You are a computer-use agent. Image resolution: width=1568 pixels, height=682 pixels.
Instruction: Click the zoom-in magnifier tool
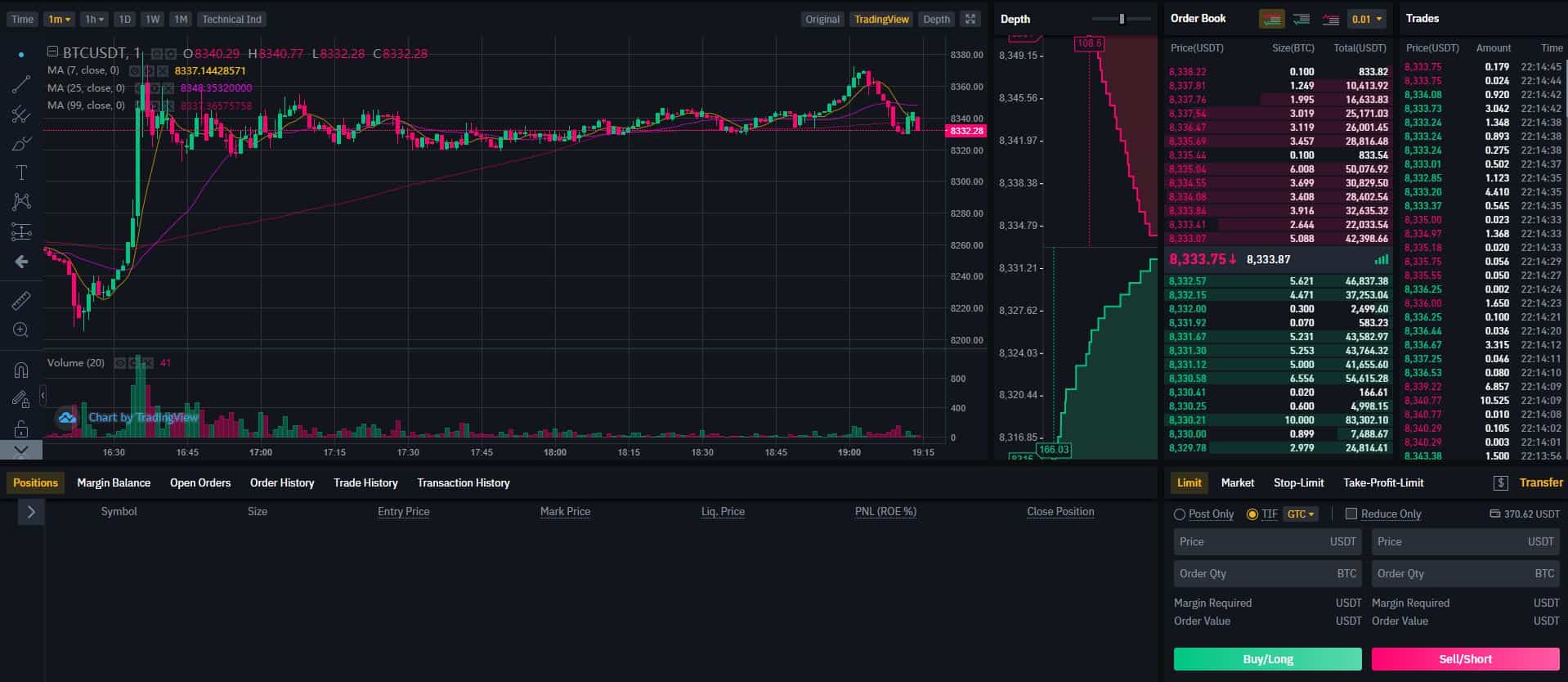(x=21, y=330)
